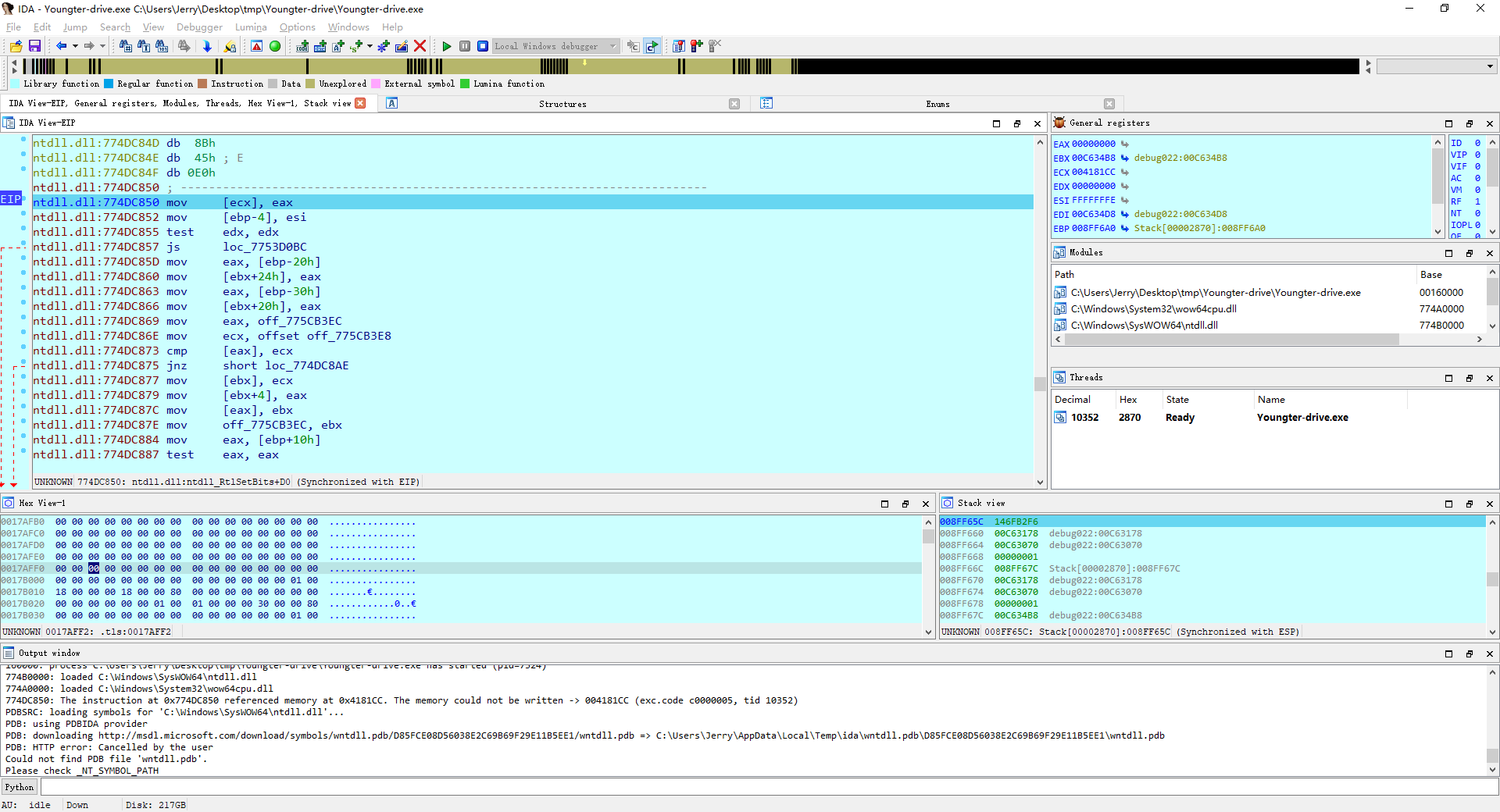Close the Output window panel

[x=1490, y=654]
